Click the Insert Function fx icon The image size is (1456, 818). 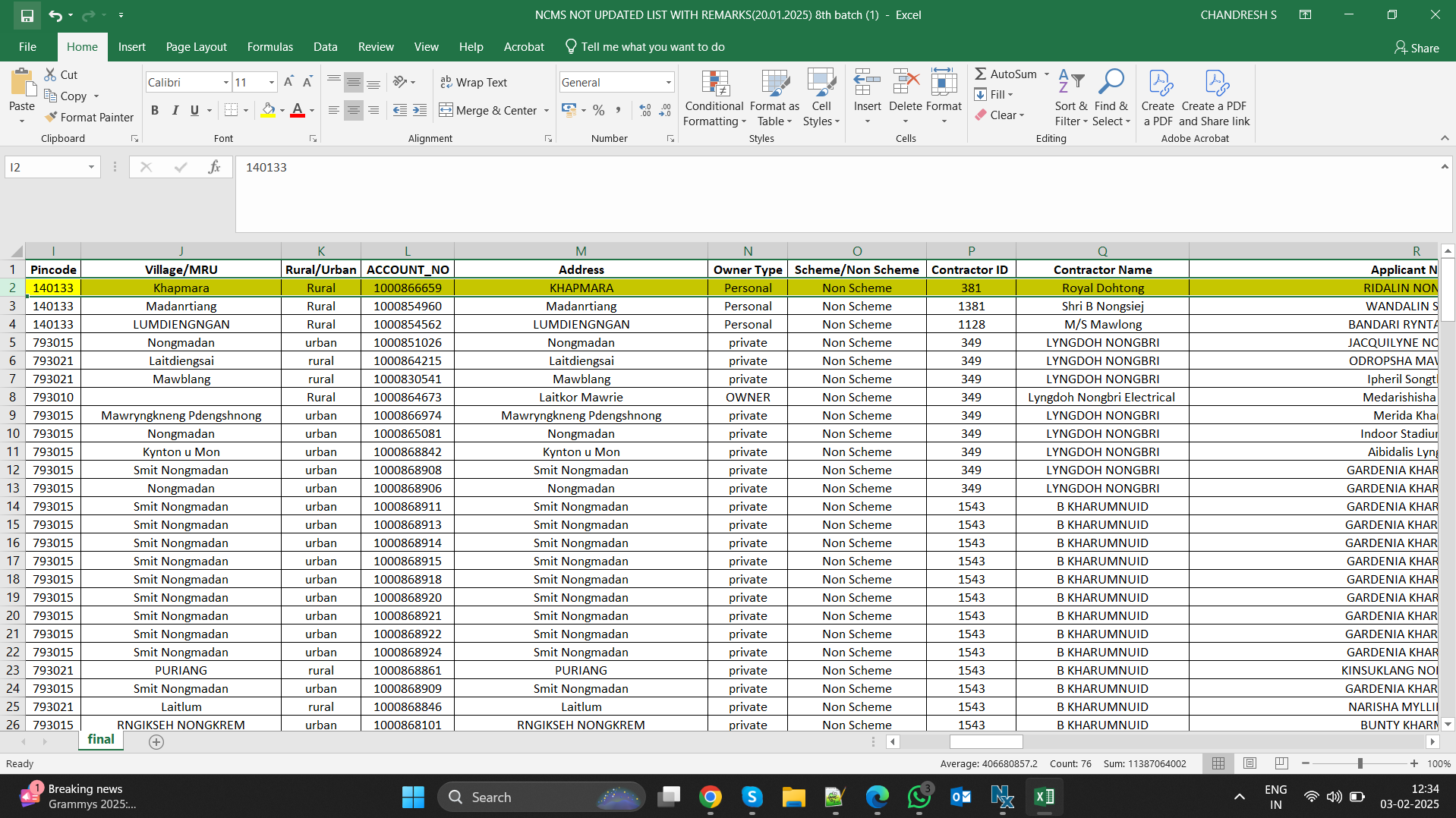pos(214,167)
